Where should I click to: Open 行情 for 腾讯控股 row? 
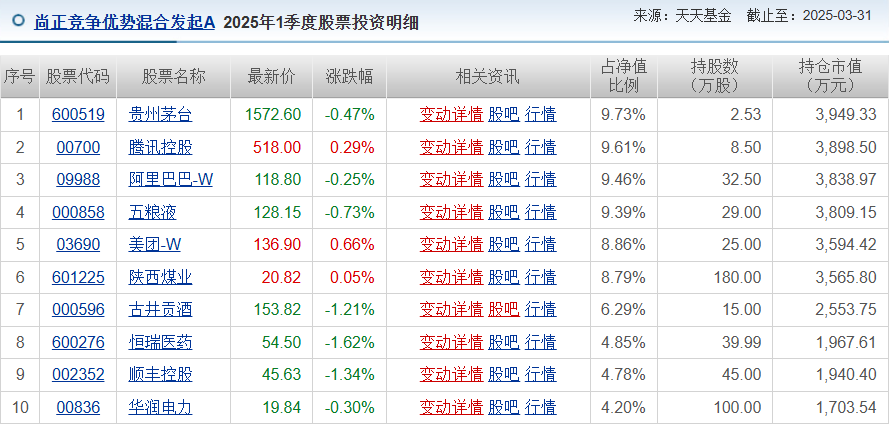[x=540, y=148]
